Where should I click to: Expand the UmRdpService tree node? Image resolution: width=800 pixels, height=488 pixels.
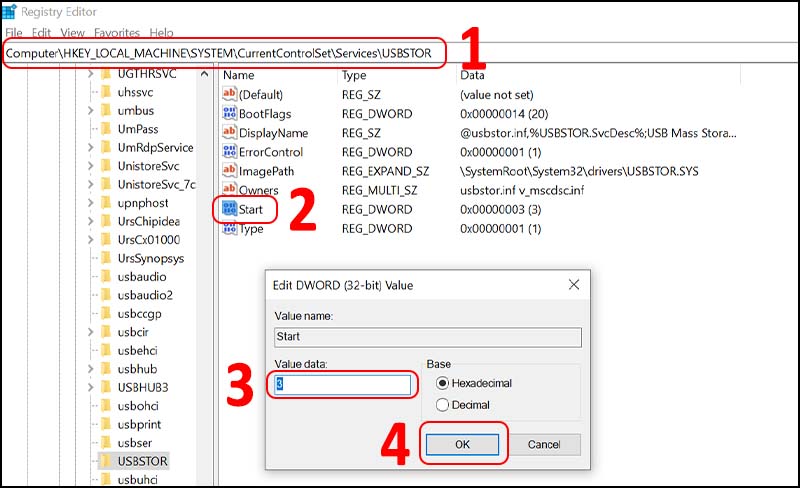click(x=90, y=147)
